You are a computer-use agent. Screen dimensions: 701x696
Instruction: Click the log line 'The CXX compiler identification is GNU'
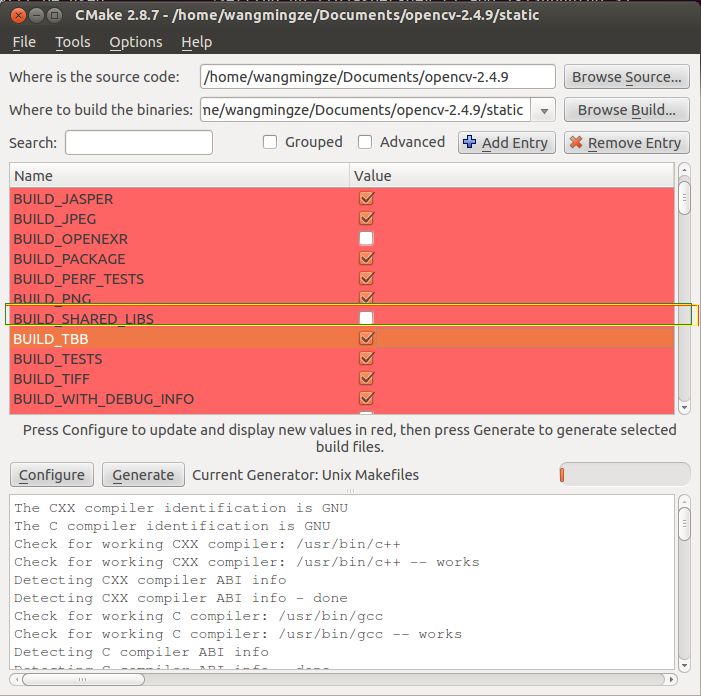pos(181,508)
